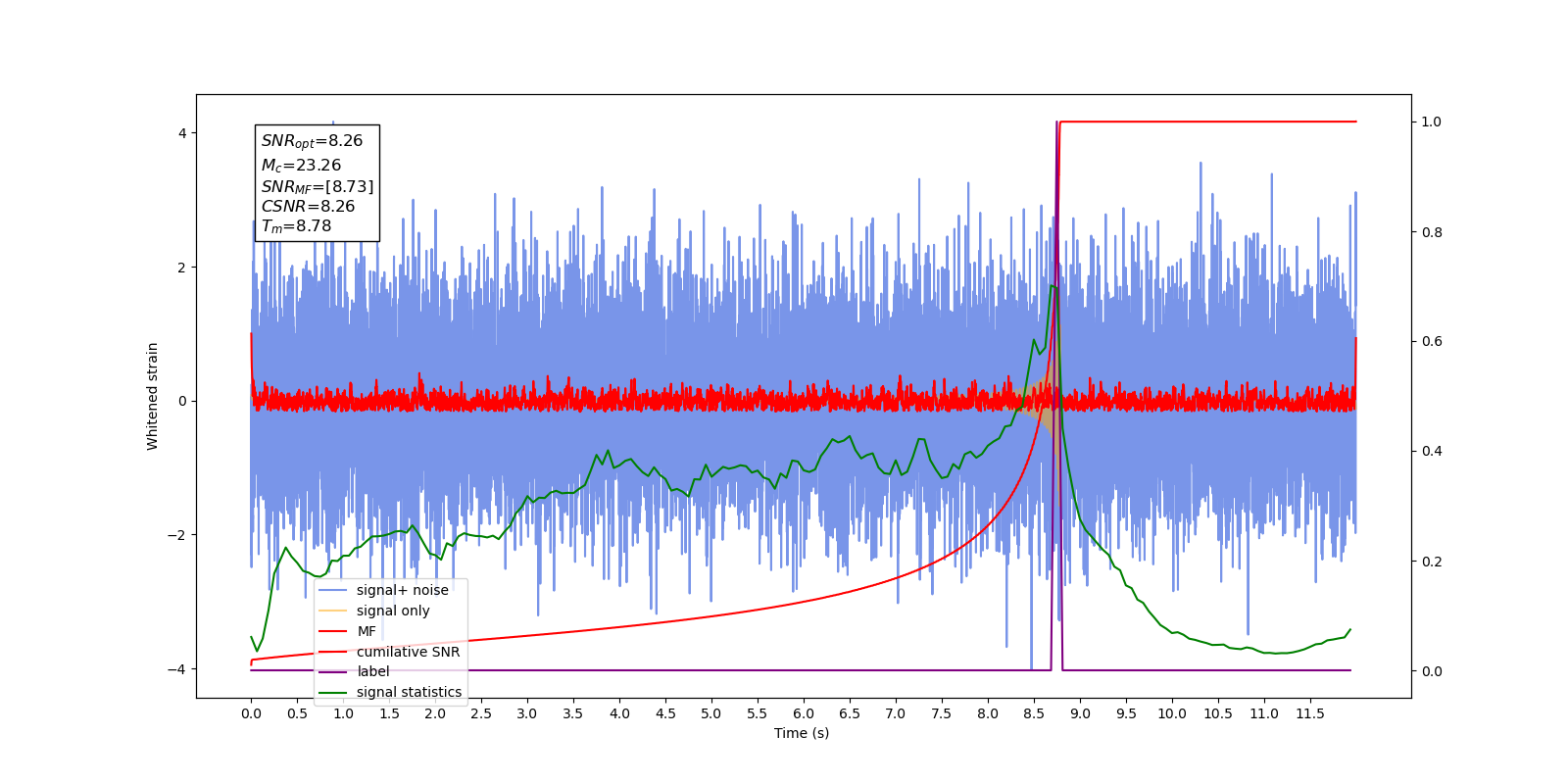Screen dimensions: 1568x784
Task: Click the 0.4 tick on right axis
Action: pyautogui.click(x=1432, y=452)
